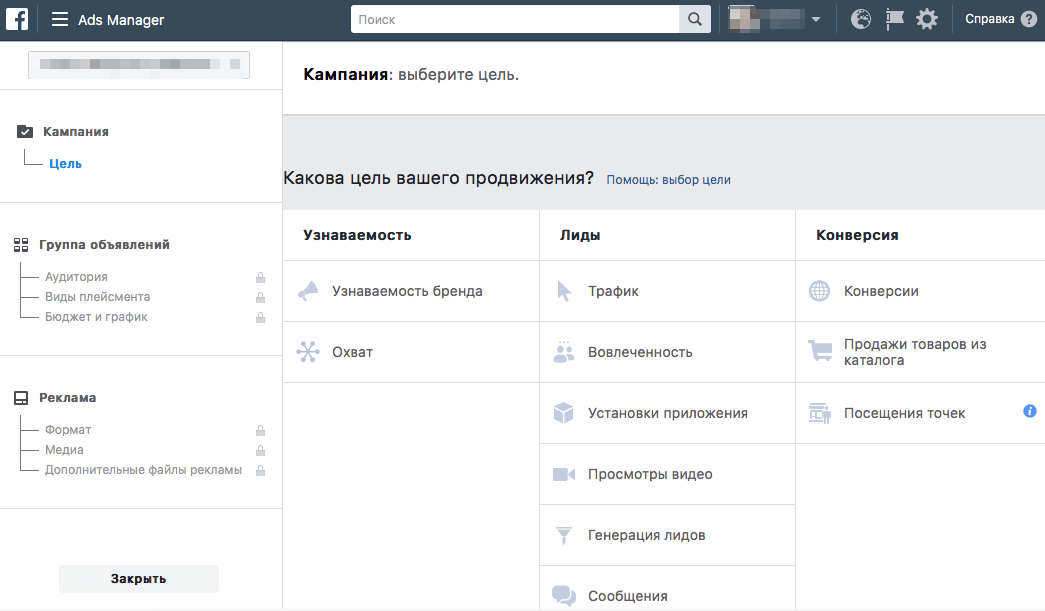Open the hamburger menu beside Ads Manager
The height and width of the screenshot is (611, 1045).
[58, 18]
